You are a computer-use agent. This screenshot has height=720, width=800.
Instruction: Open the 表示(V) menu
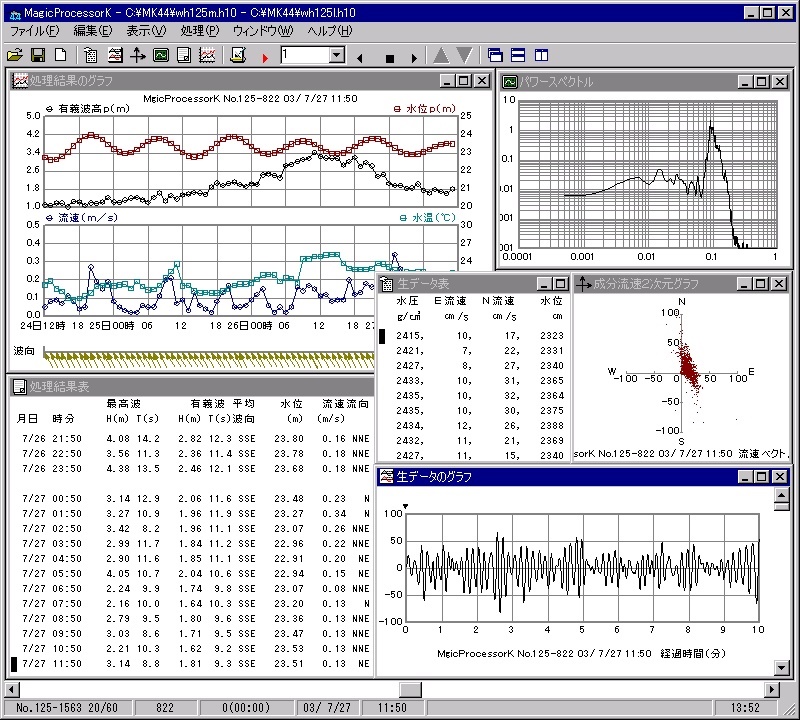(x=146, y=31)
